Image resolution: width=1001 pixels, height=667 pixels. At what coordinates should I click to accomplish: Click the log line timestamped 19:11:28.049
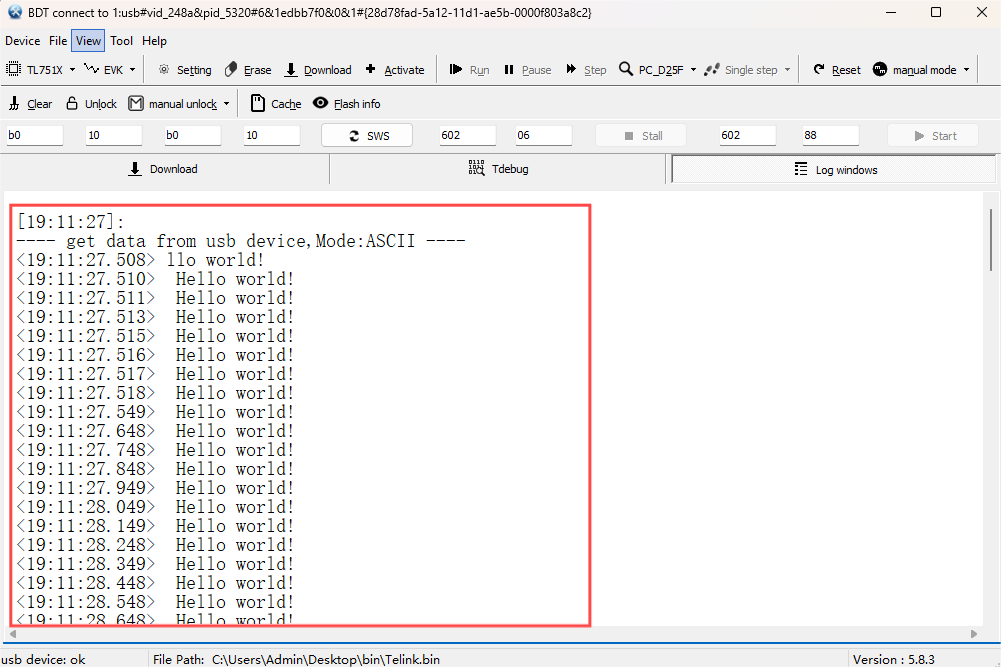[154, 507]
